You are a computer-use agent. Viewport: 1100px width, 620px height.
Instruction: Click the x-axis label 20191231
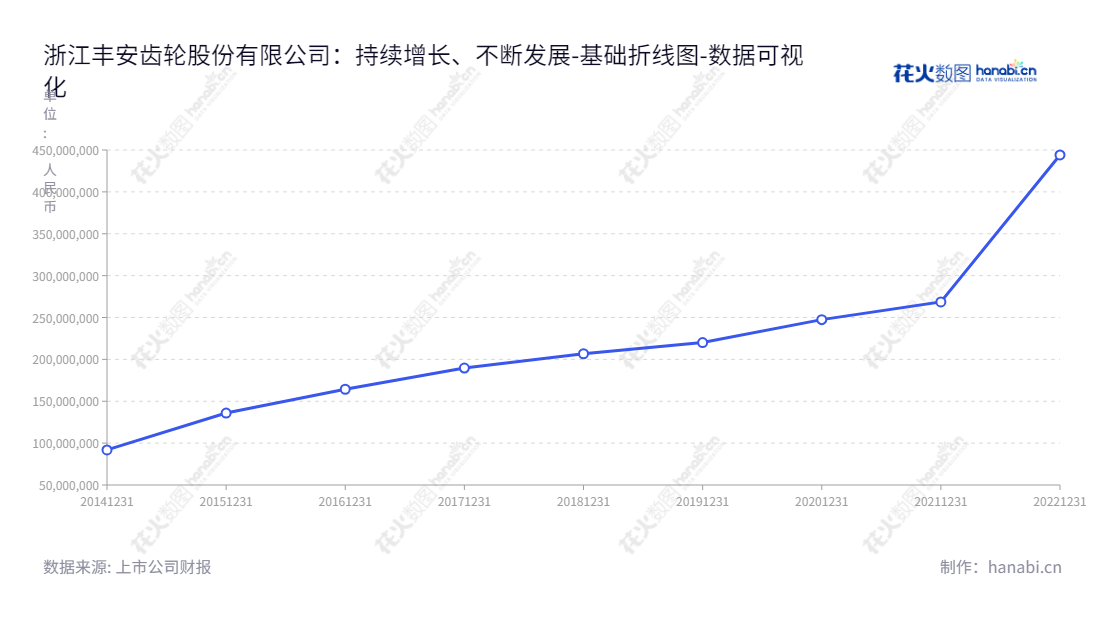pyautogui.click(x=702, y=502)
